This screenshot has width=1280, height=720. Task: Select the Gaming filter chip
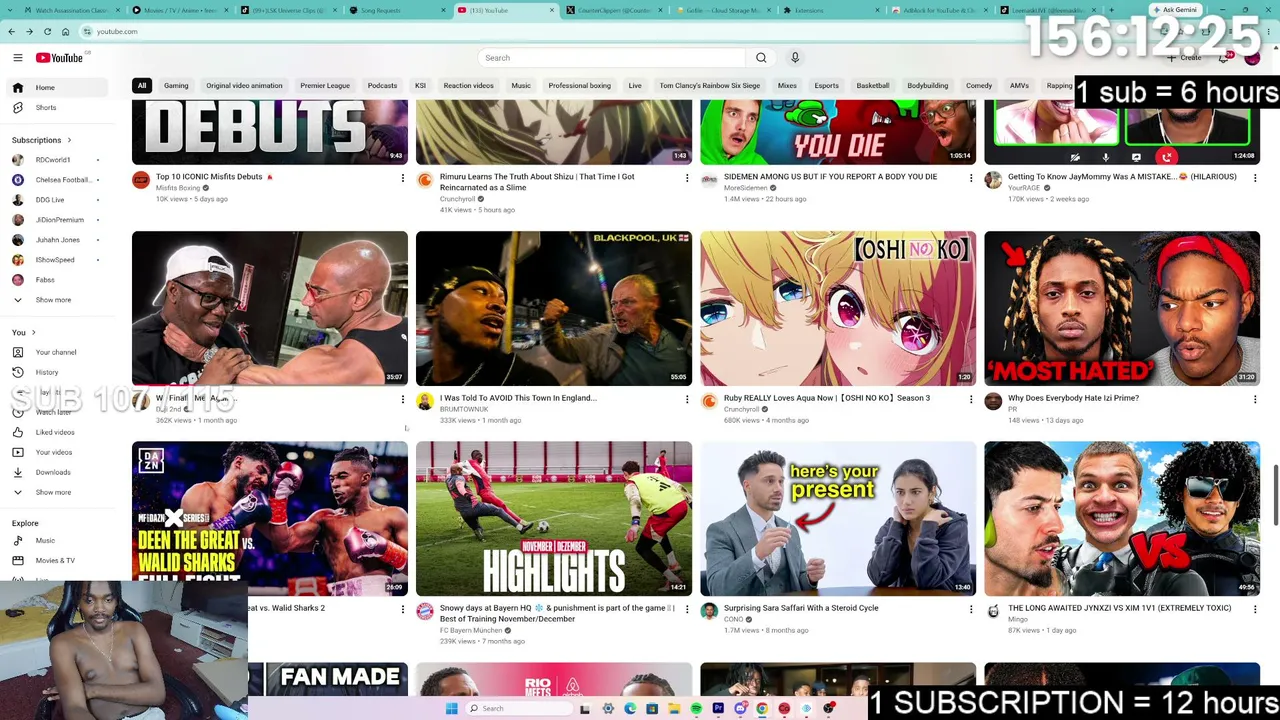176,86
